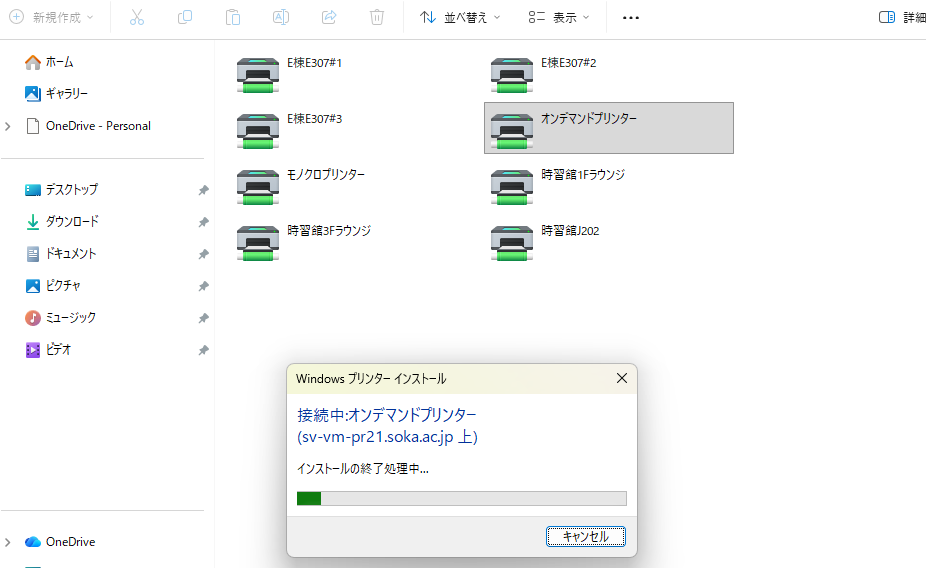Click the rename icon in toolbar
The image size is (926, 568).
[x=281, y=17]
